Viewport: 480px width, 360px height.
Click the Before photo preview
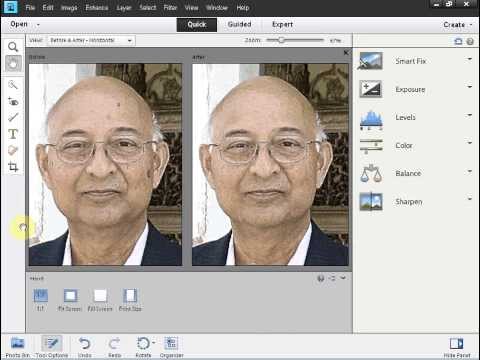pos(105,164)
